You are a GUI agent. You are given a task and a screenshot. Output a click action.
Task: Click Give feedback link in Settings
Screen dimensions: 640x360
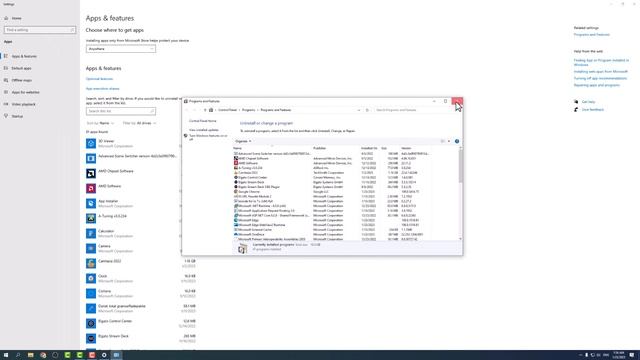pyautogui.click(x=593, y=110)
